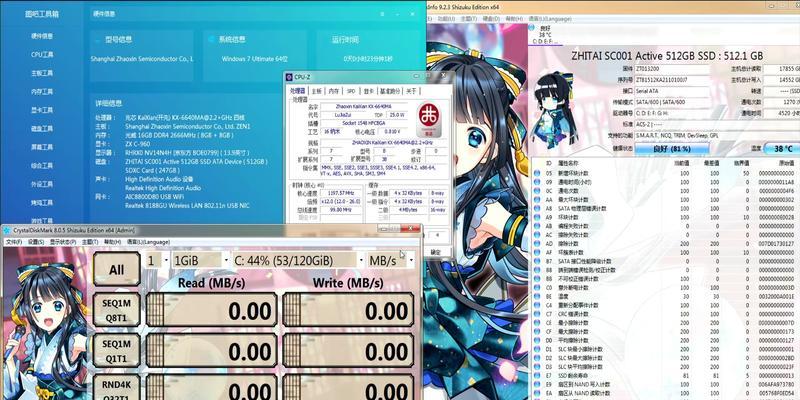Click the serial number field in CrystalDiskInfo
Screen dimensions: 800x400
coord(671,80)
